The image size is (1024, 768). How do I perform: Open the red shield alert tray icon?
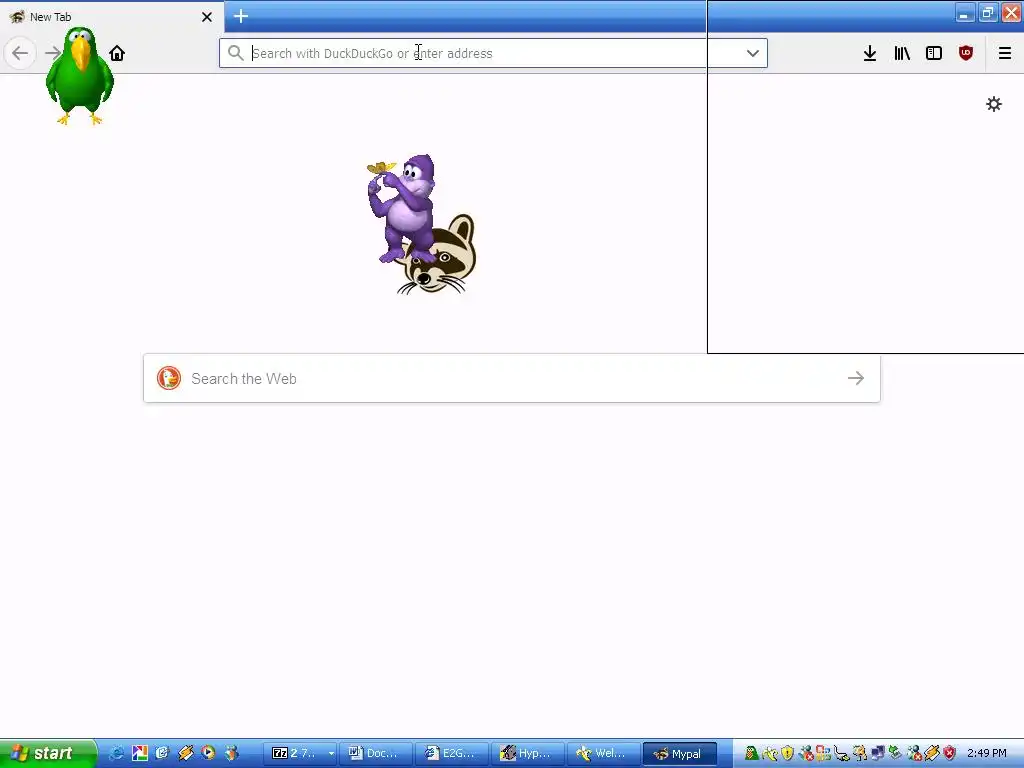(x=950, y=754)
